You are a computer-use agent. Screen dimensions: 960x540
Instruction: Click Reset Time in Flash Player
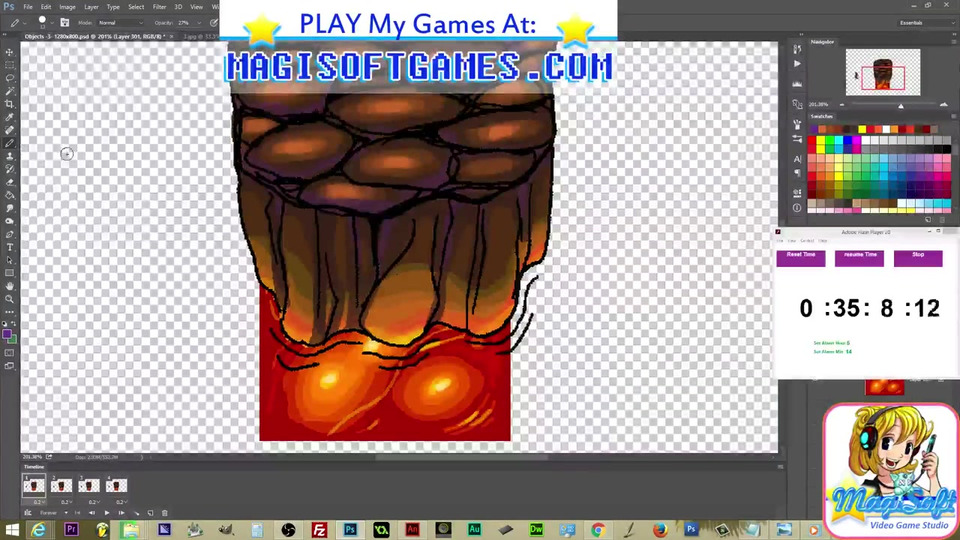point(801,258)
